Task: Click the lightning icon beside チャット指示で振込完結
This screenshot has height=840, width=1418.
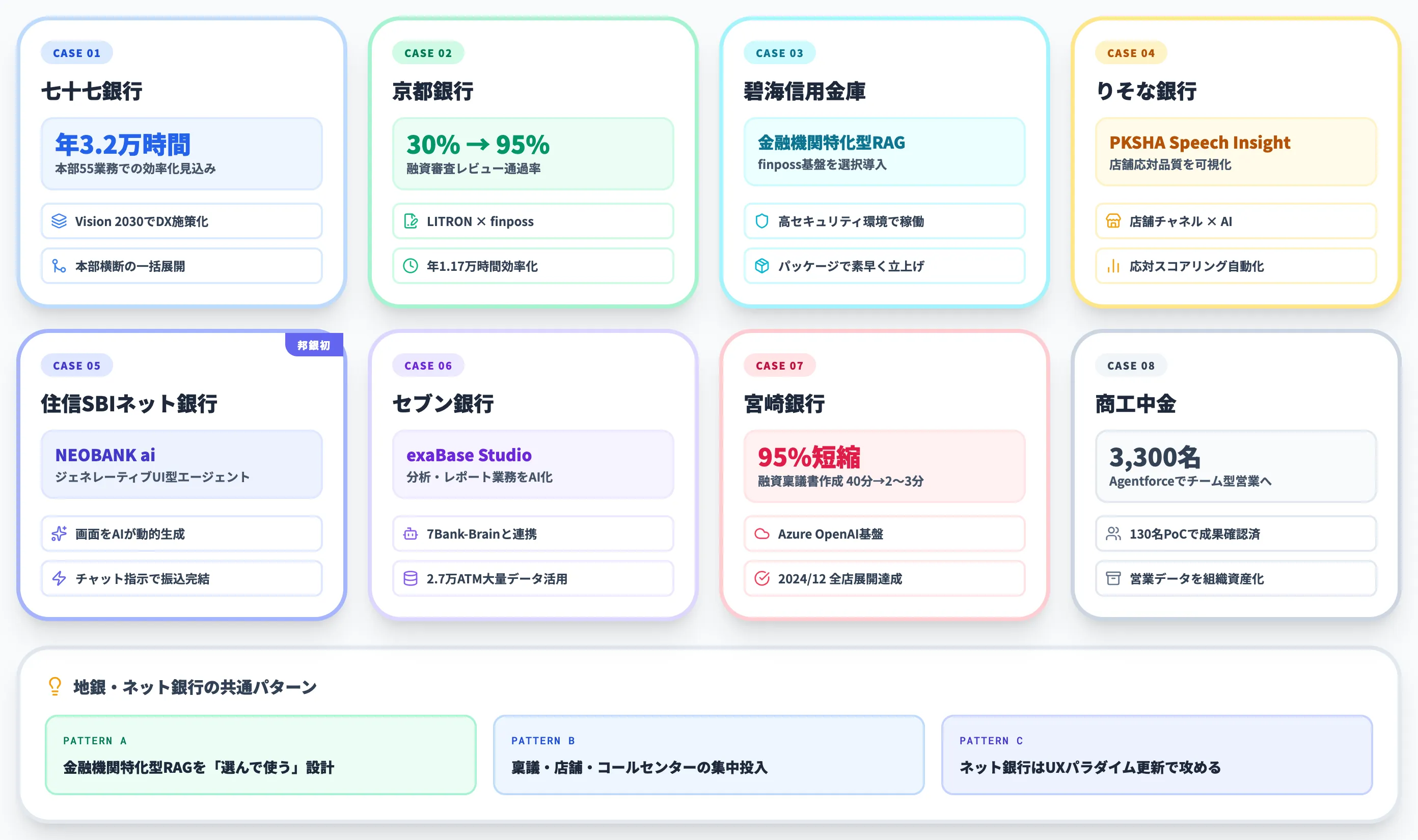Action: [59, 578]
